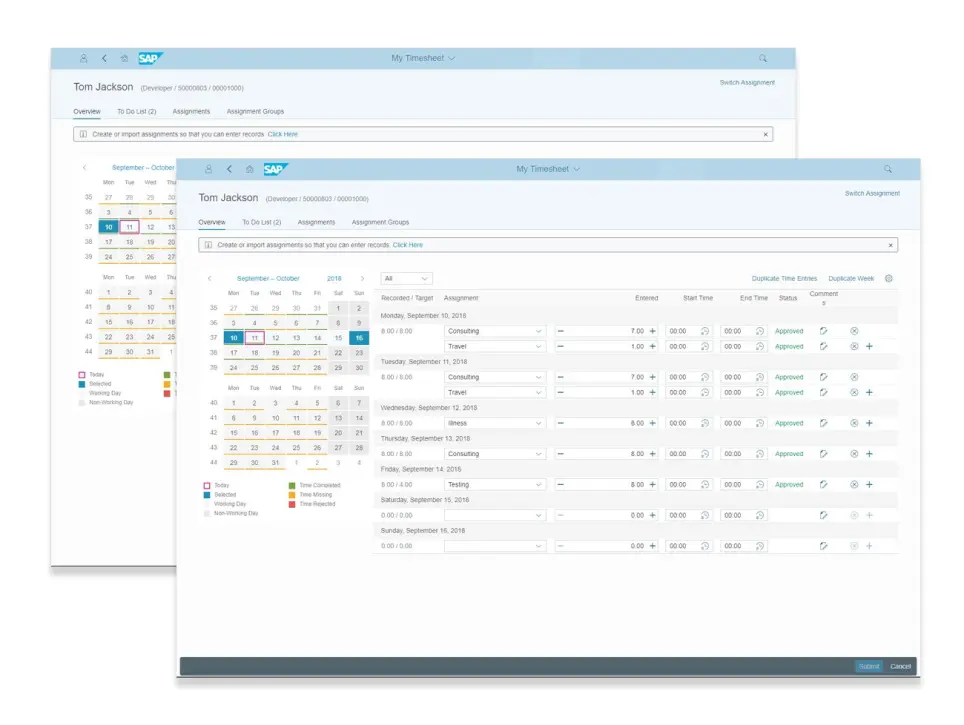Click the Duplicate Time Entries link
The width and height of the screenshot is (964, 725).
click(x=784, y=279)
